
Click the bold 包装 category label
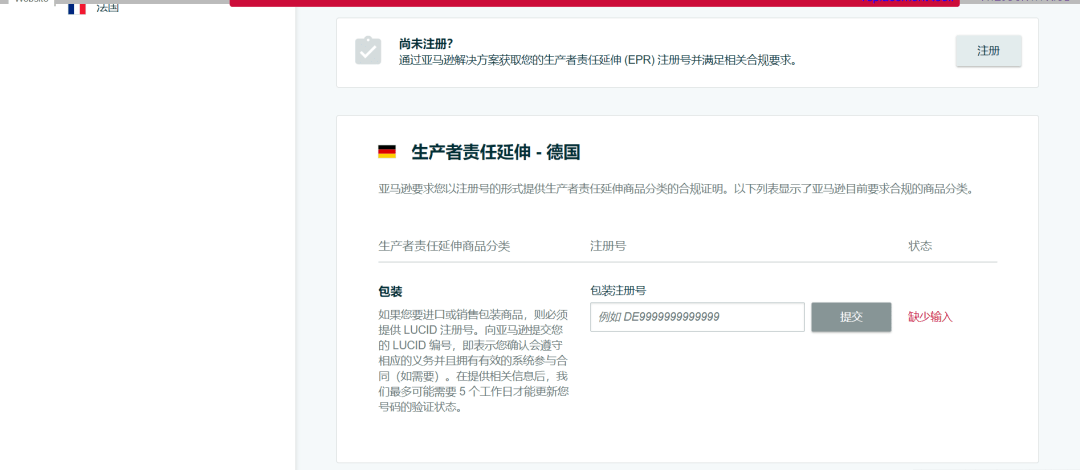pyautogui.click(x=390, y=291)
